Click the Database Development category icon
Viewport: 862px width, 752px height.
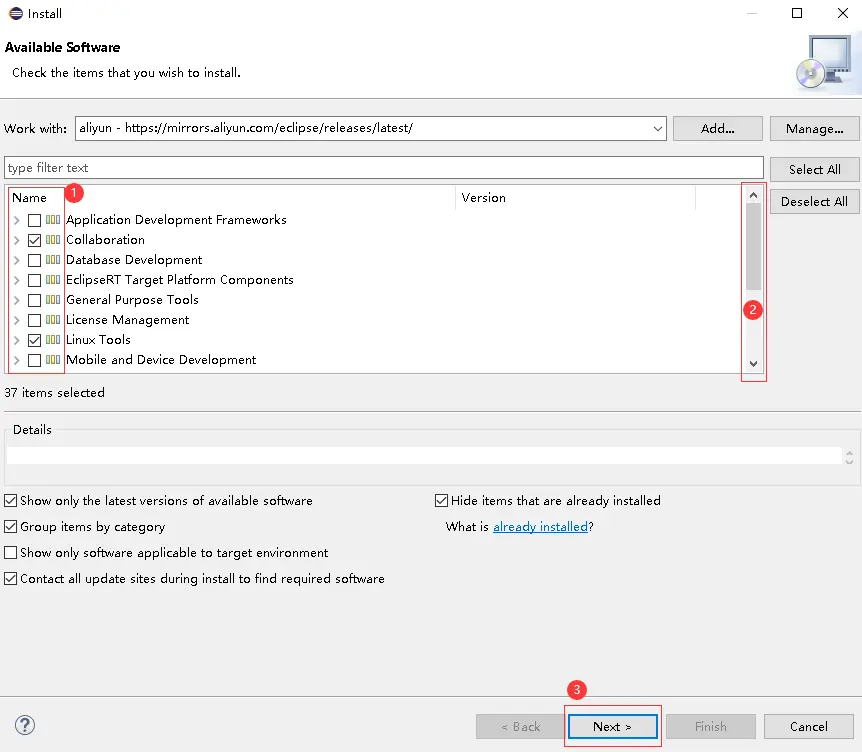[x=53, y=260]
